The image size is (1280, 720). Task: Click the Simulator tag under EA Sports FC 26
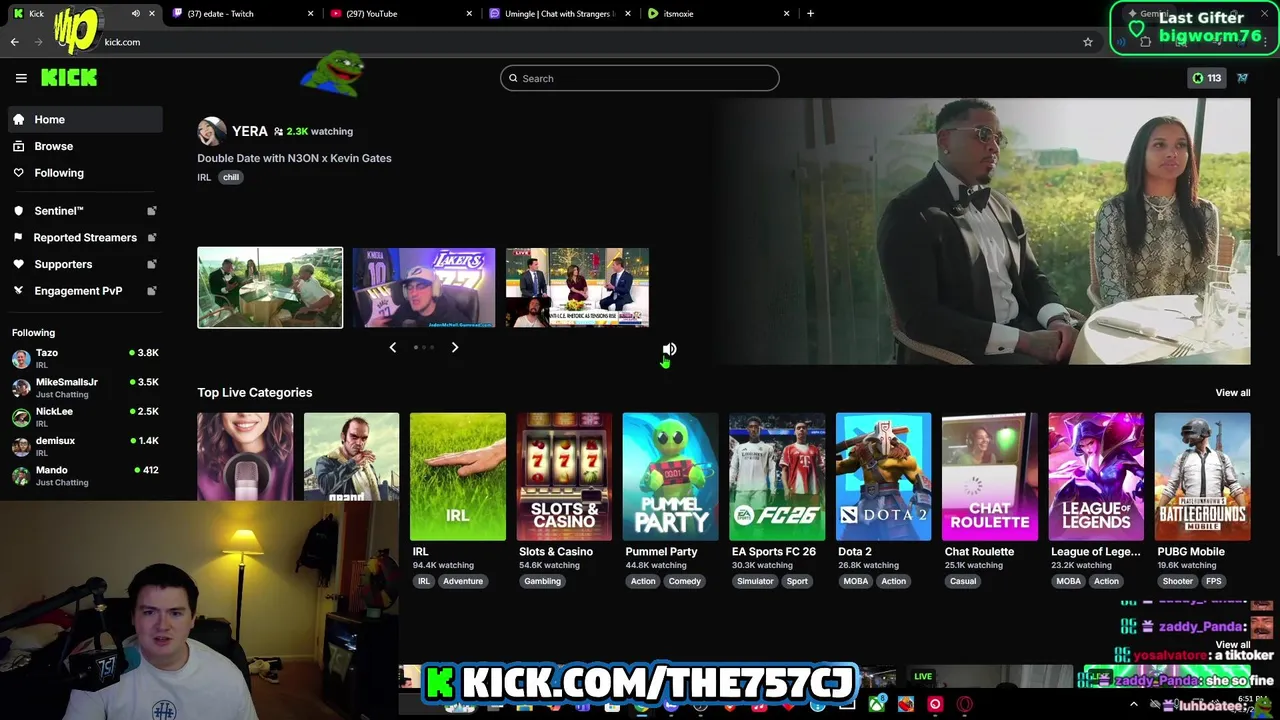click(x=755, y=581)
